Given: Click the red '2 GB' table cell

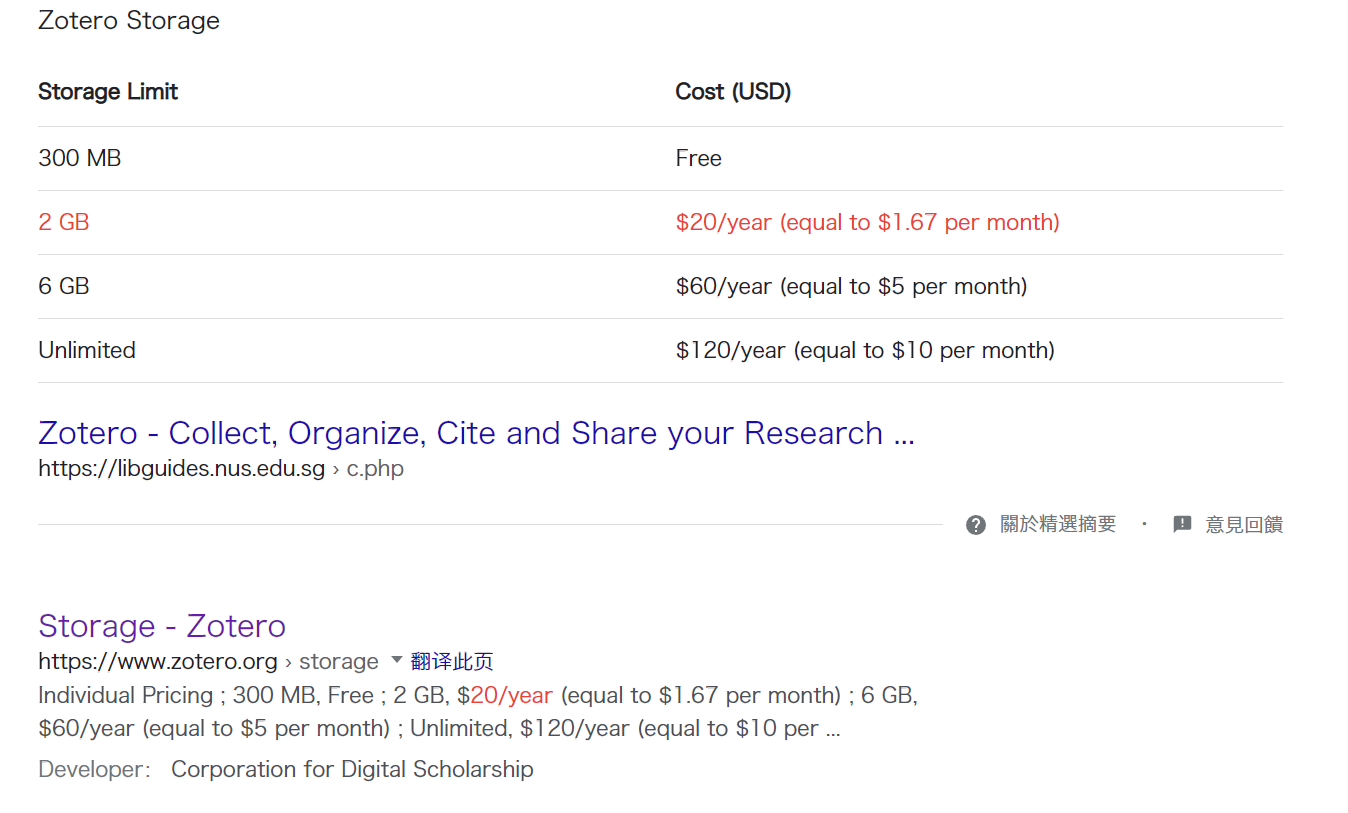Looking at the screenshot, I should click(x=64, y=222).
